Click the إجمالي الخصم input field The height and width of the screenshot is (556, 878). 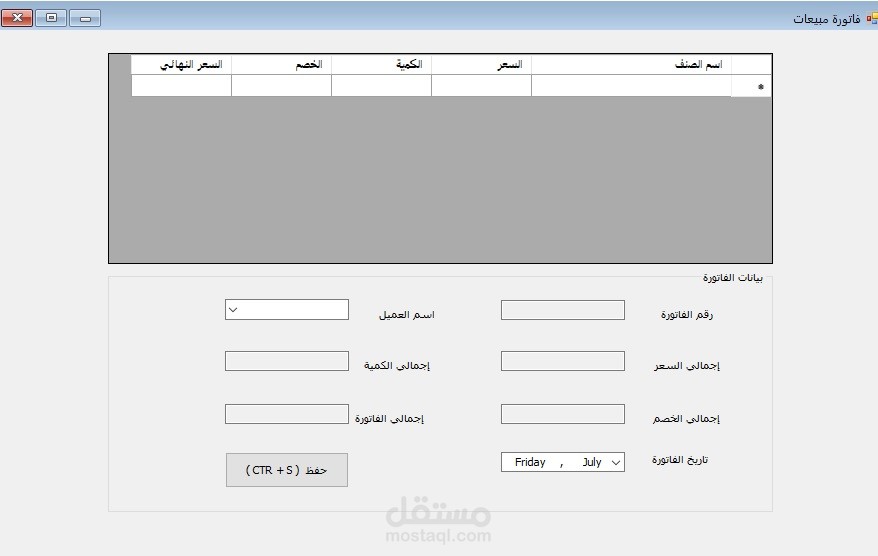tap(563, 414)
